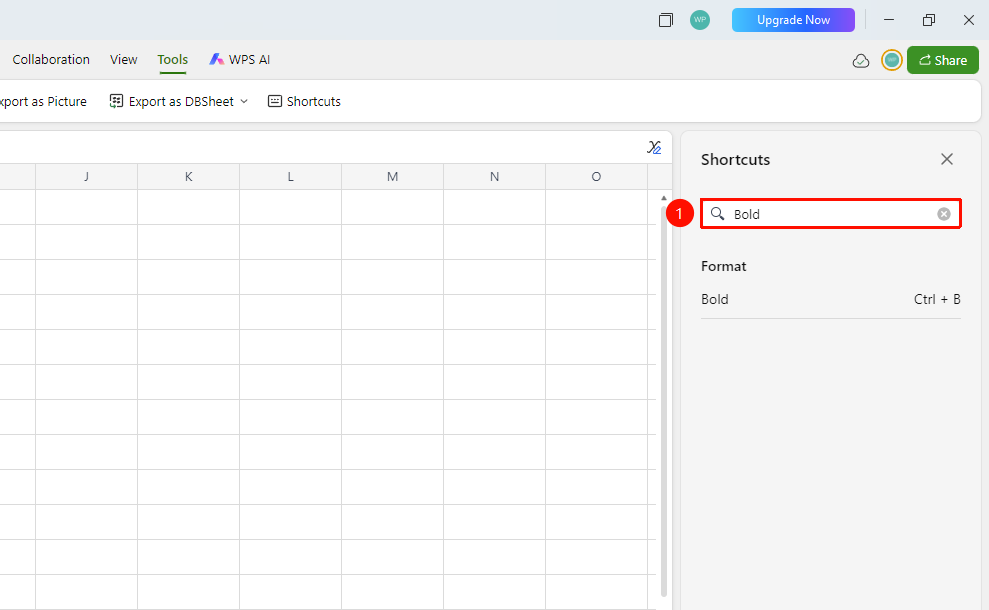The height and width of the screenshot is (610, 989).
Task: Select column J header
Action: (x=86, y=177)
